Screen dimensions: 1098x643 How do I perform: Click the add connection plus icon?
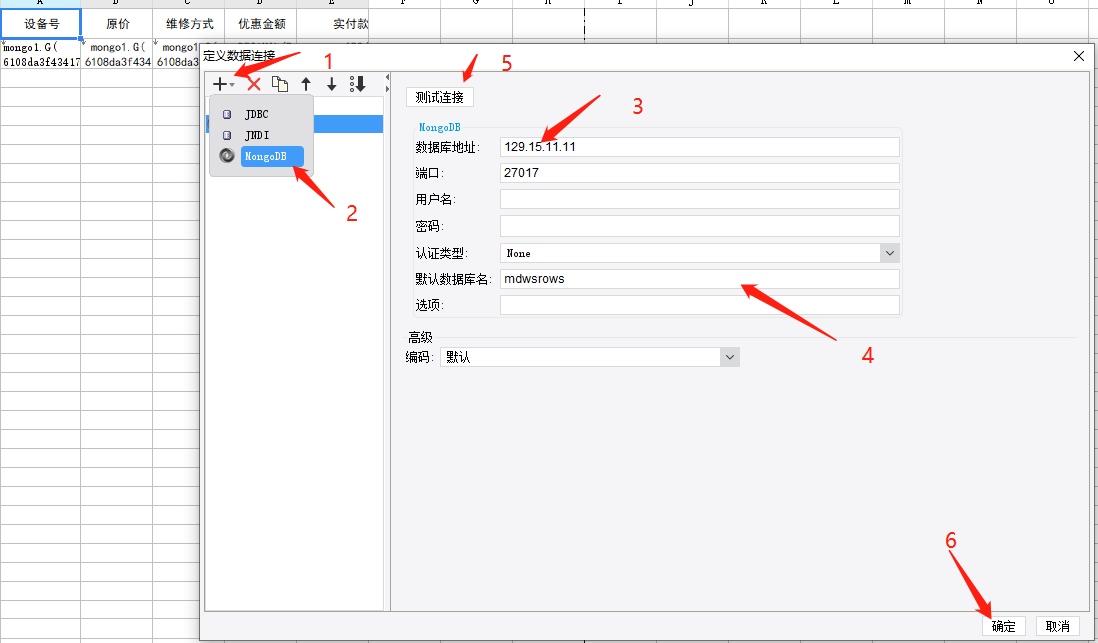(x=220, y=84)
